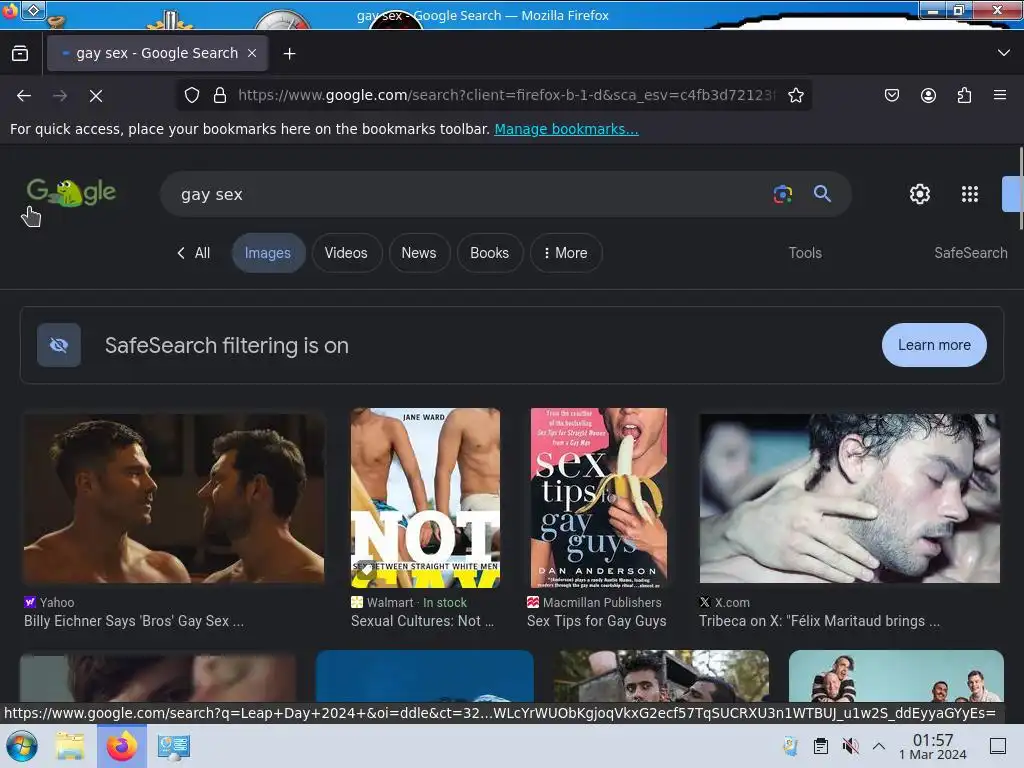Expand the More search categories menu

(x=566, y=253)
